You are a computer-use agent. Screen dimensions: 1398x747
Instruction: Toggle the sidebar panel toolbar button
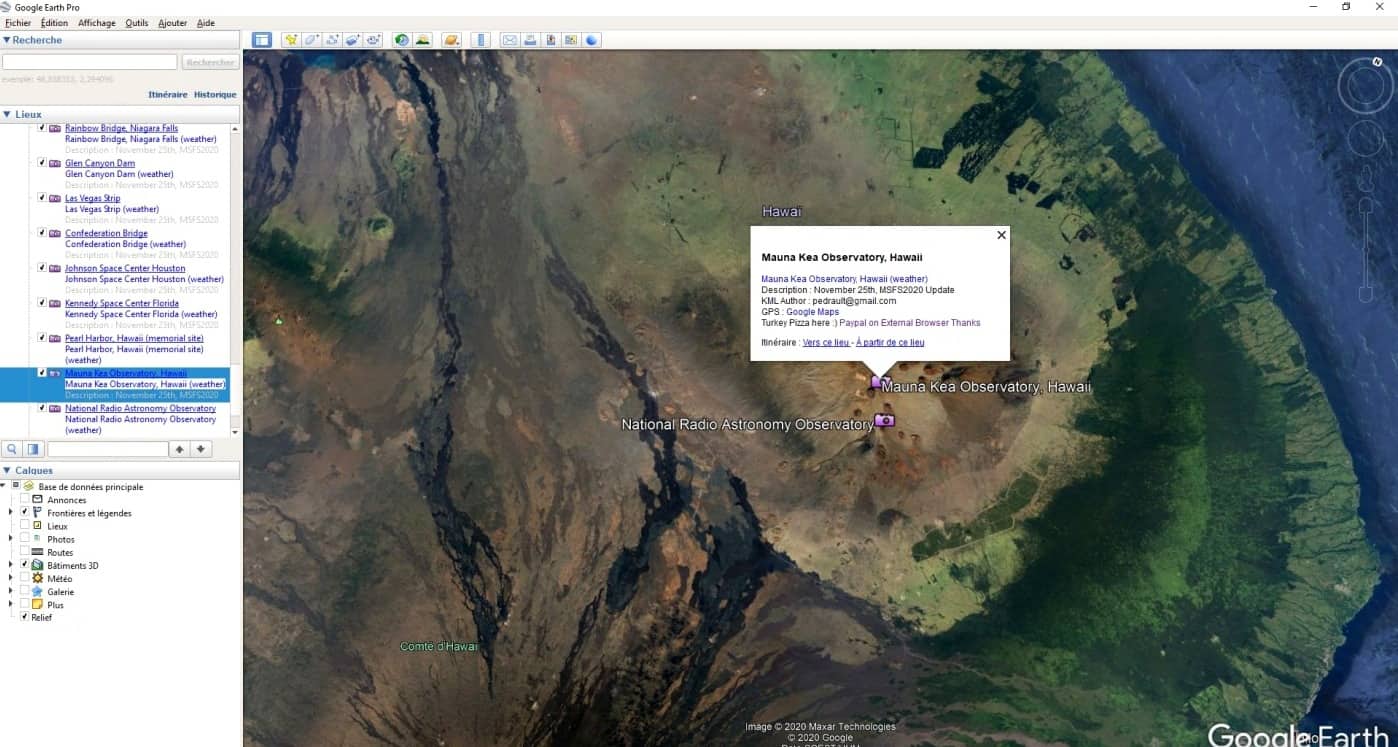tap(261, 40)
